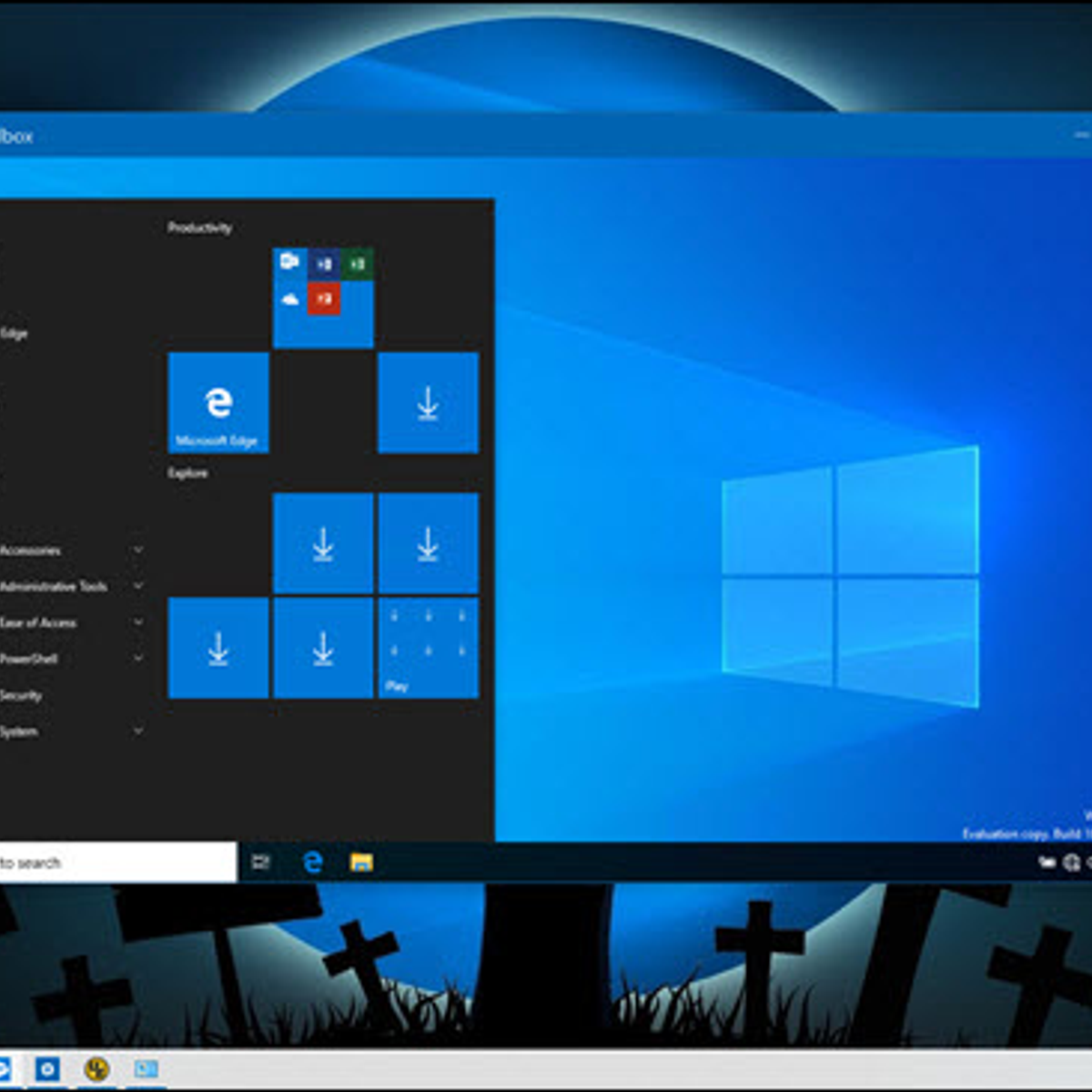Open Security in the app list
The height and width of the screenshot is (1092, 1092).
pos(21,695)
